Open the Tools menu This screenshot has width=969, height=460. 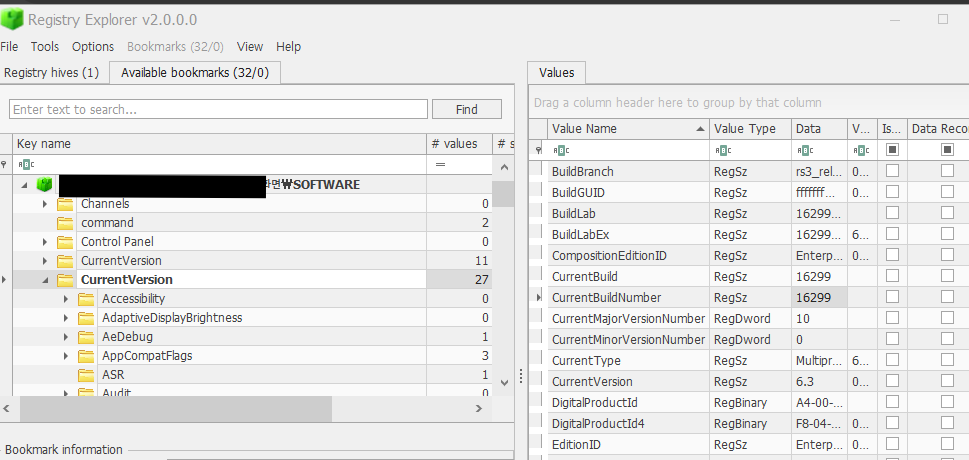(45, 46)
